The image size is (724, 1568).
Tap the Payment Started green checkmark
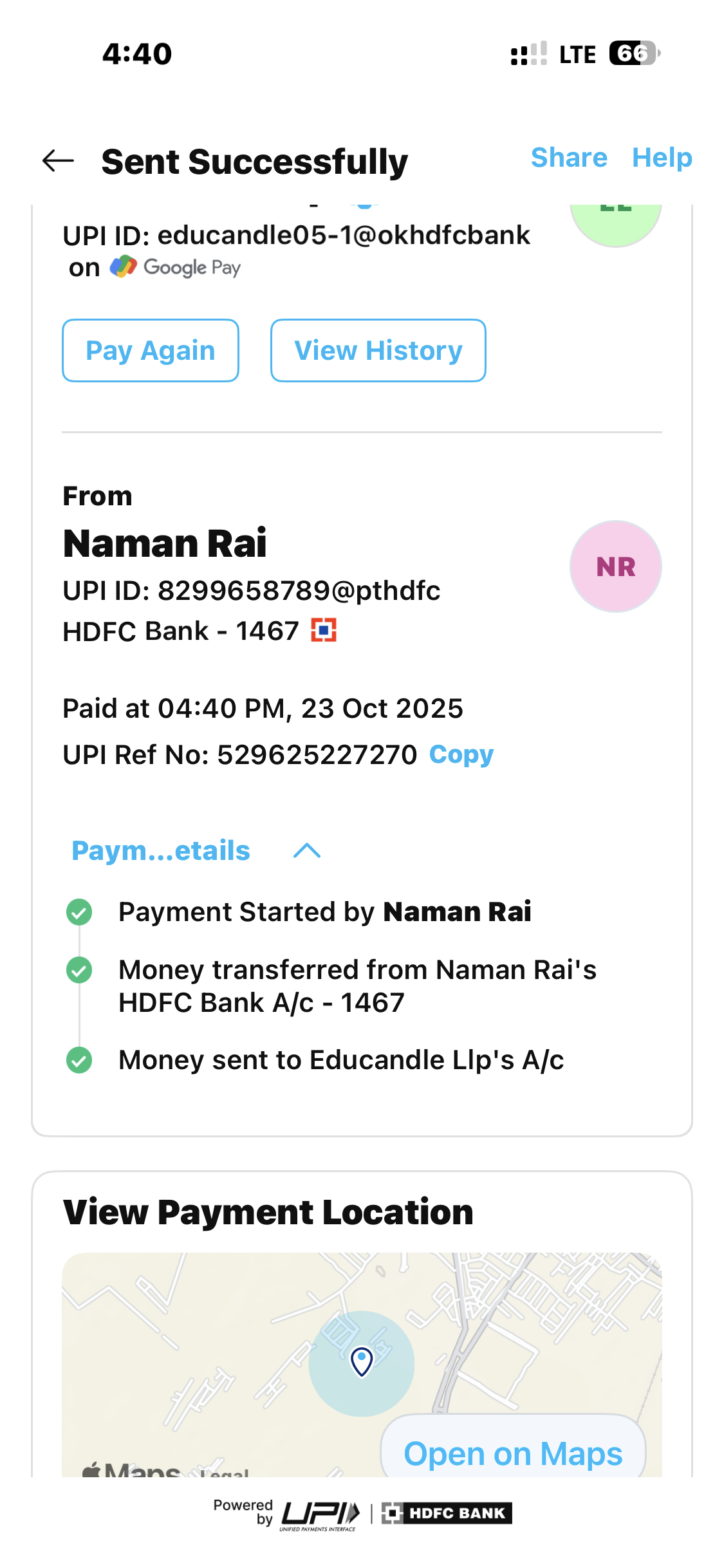pos(79,912)
